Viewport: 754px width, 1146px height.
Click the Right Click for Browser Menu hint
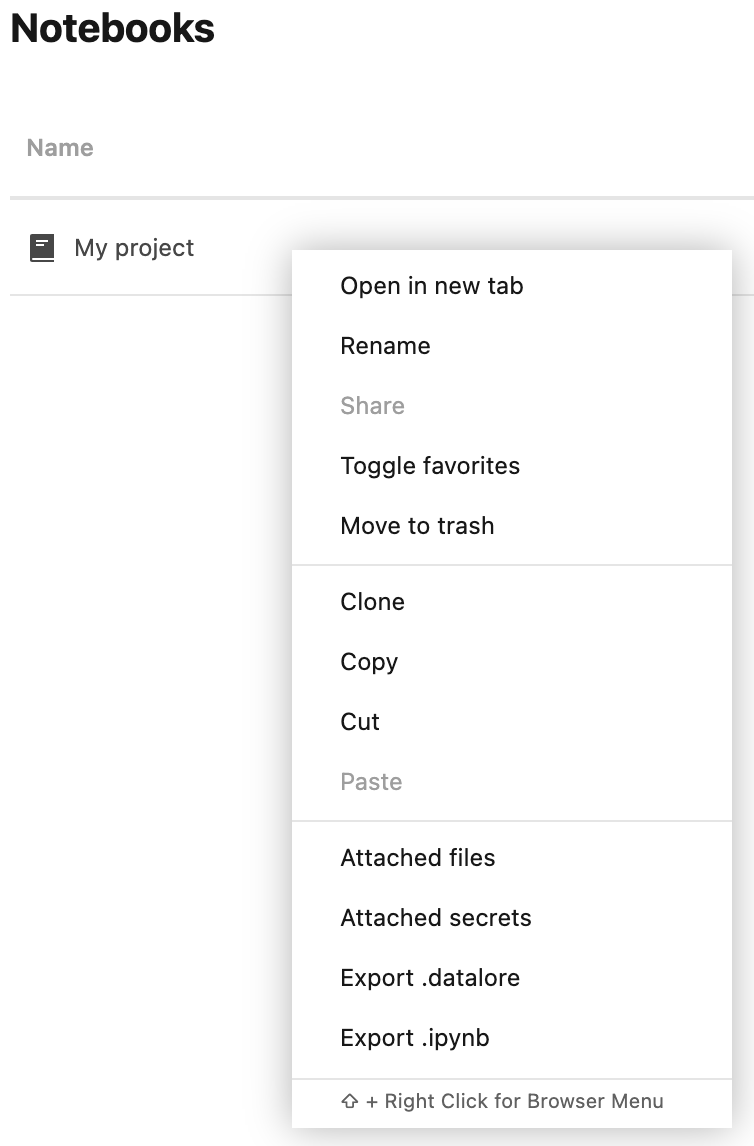[523, 1102]
